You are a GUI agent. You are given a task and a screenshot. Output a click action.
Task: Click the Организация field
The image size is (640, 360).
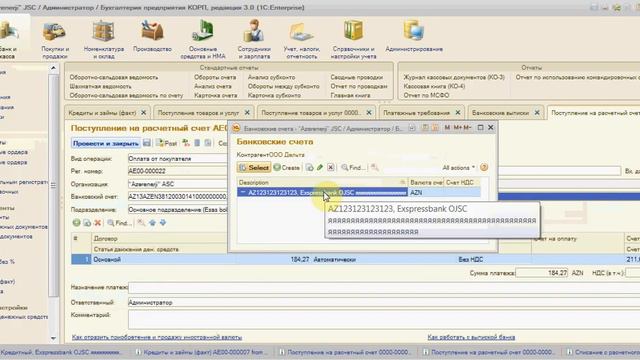178,184
